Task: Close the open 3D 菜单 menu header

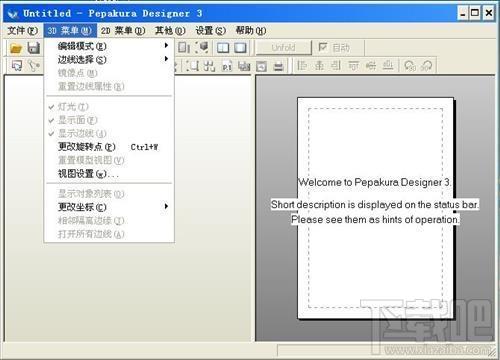Action: pos(70,31)
